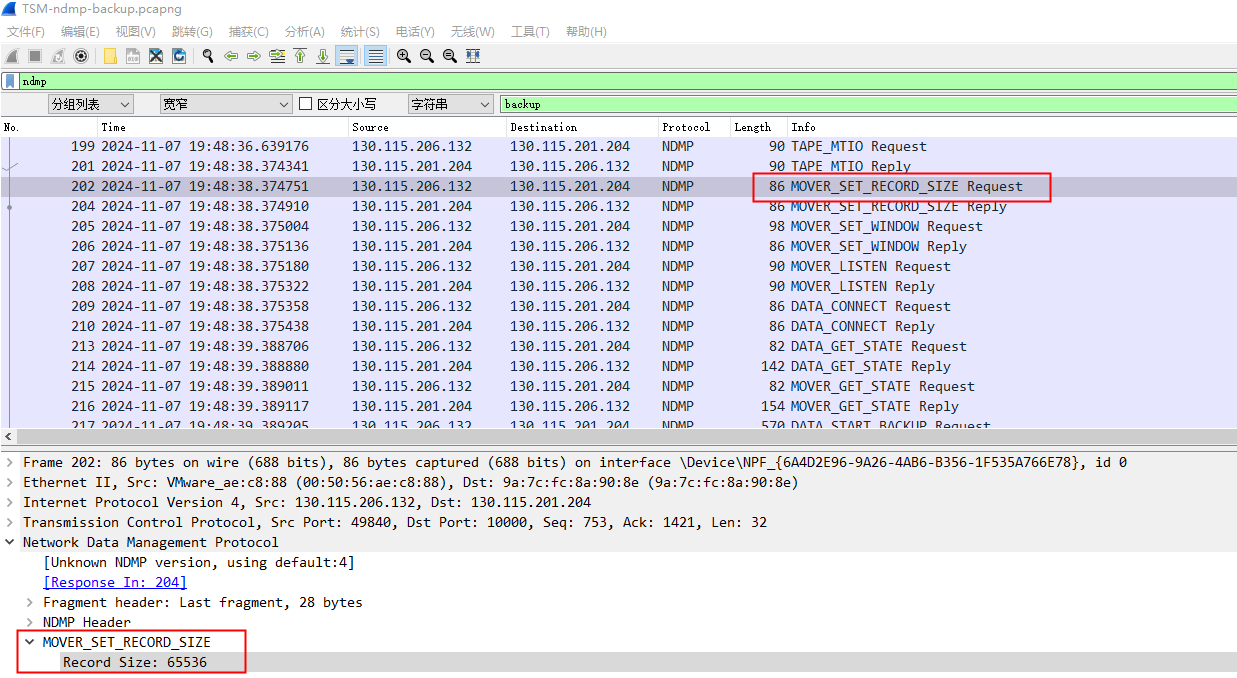This screenshot has width=1237, height=678.
Task: Open Find Packet magnifier tool
Action: coord(208,56)
